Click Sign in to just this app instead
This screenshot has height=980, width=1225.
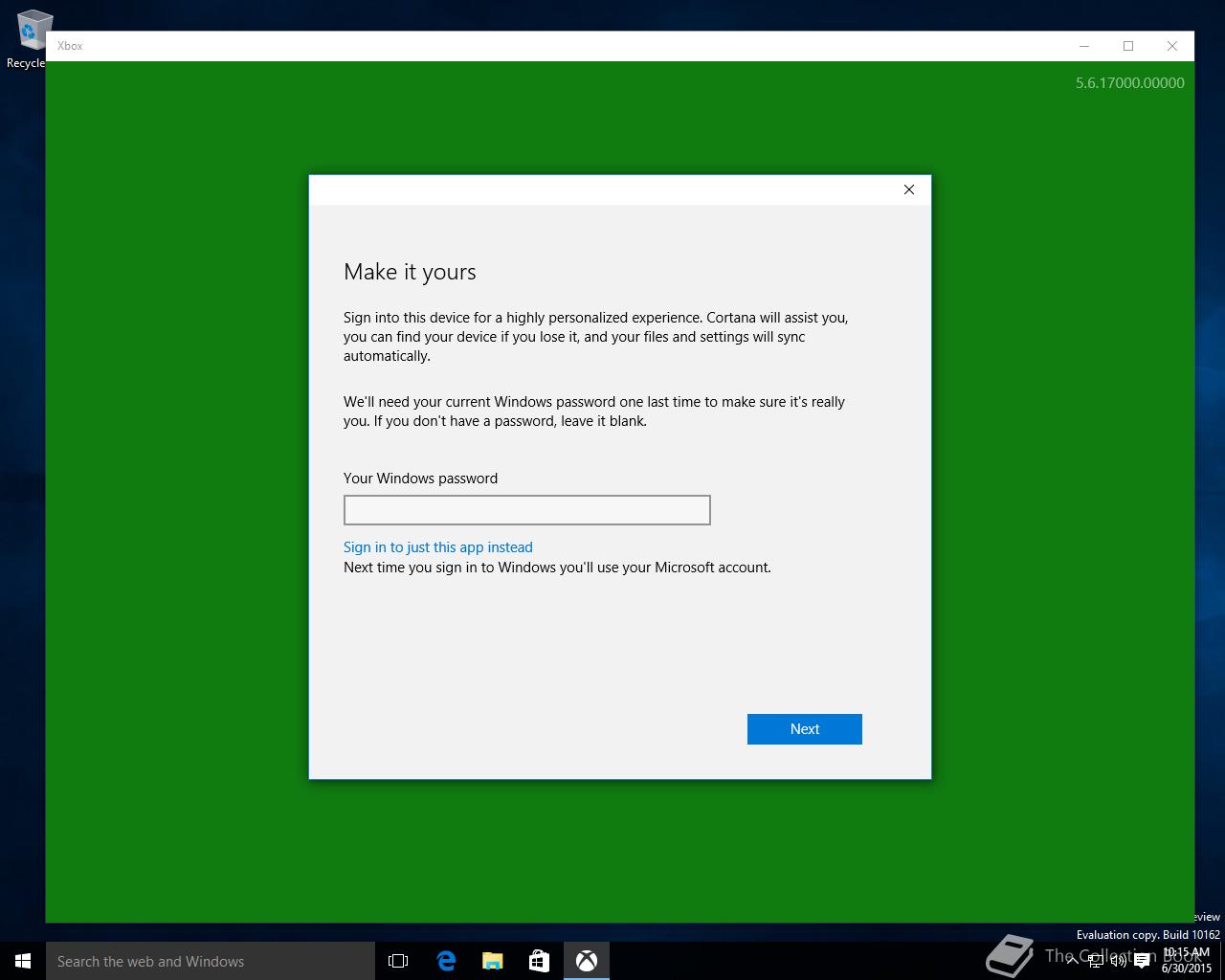click(x=438, y=547)
